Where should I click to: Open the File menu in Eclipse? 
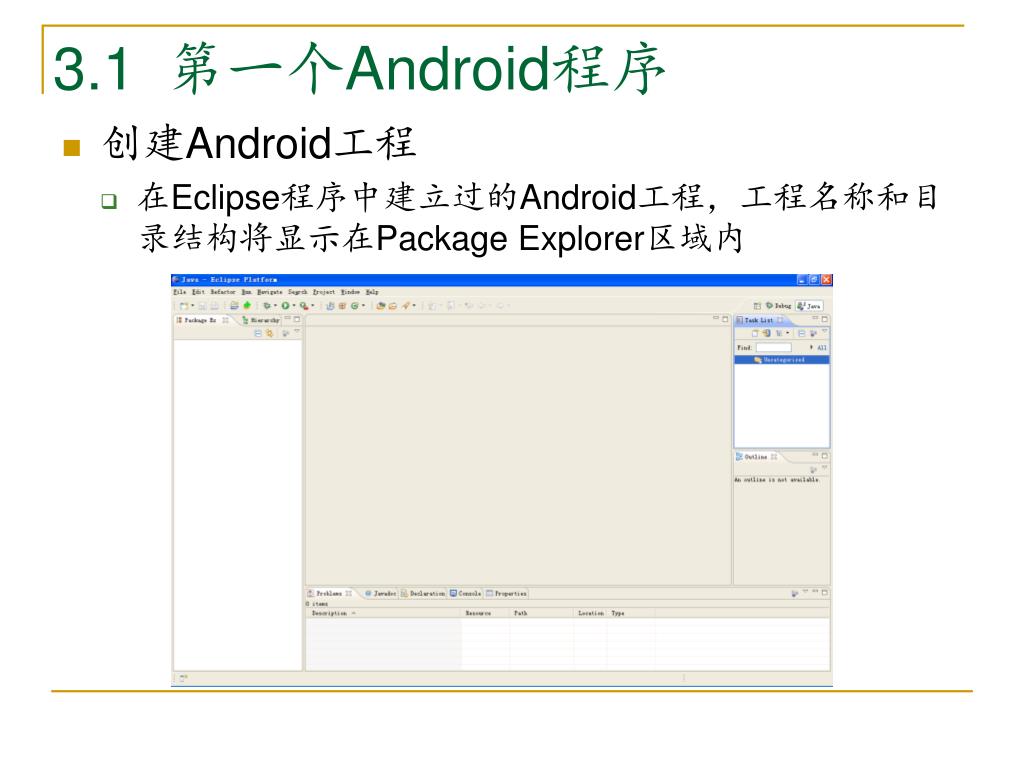coord(180,292)
